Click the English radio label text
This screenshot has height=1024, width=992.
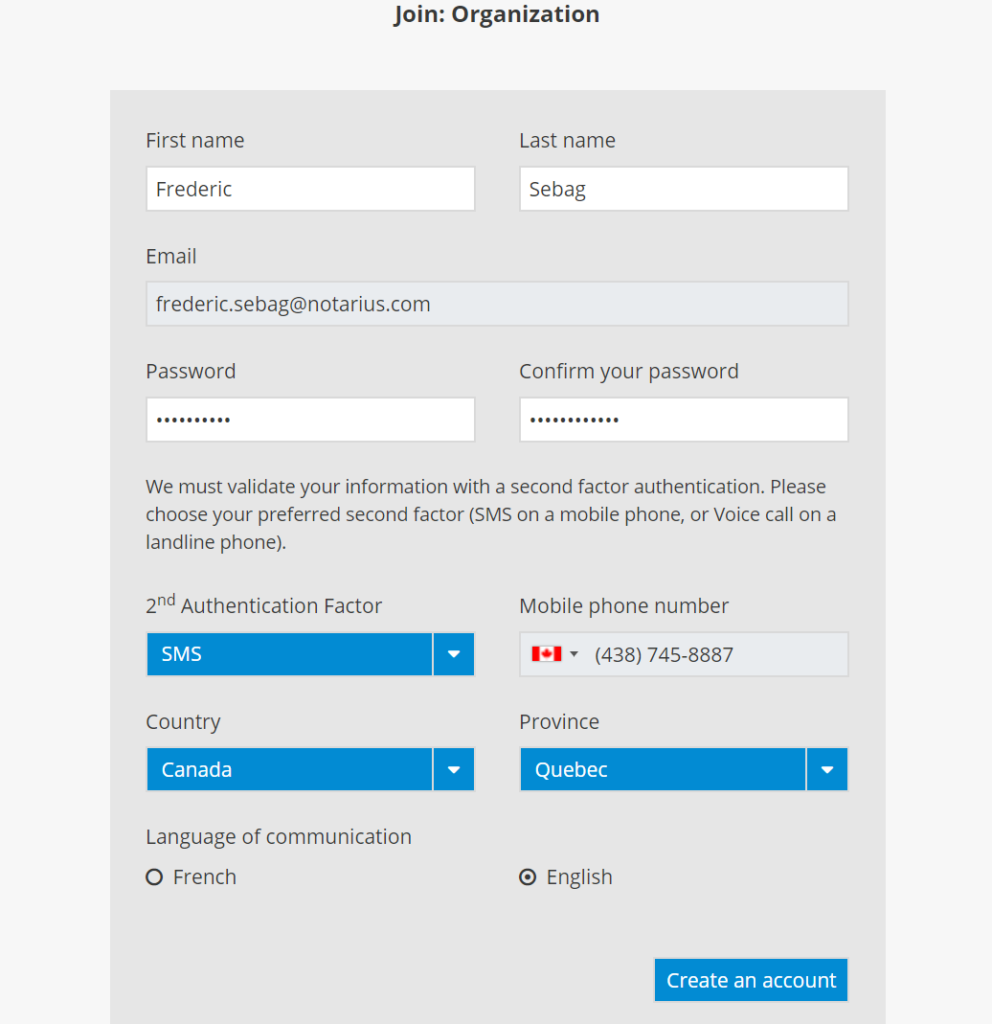[x=579, y=877]
